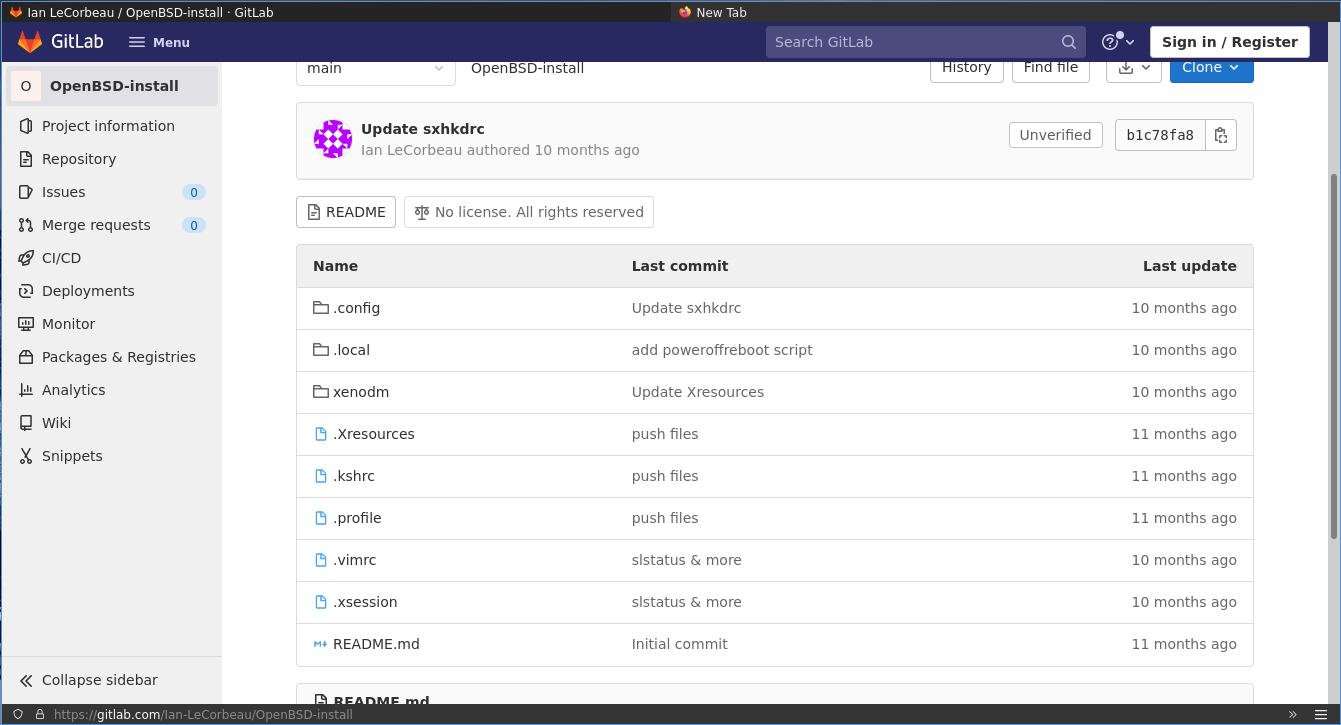Click the .xsession file icon
This screenshot has height=725, width=1341.
pos(321,602)
